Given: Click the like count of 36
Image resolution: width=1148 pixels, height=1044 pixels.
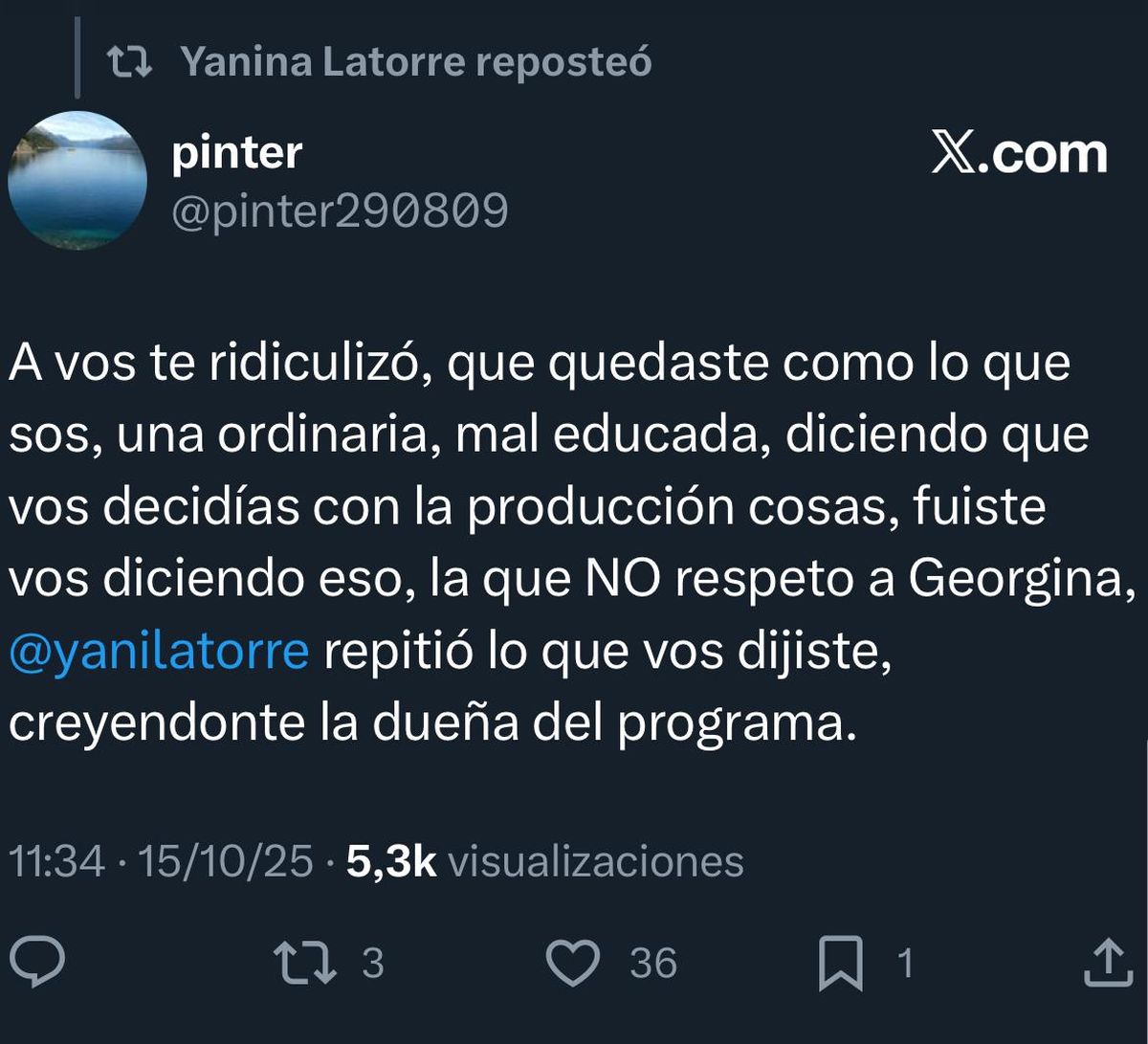Looking at the screenshot, I should [x=653, y=963].
